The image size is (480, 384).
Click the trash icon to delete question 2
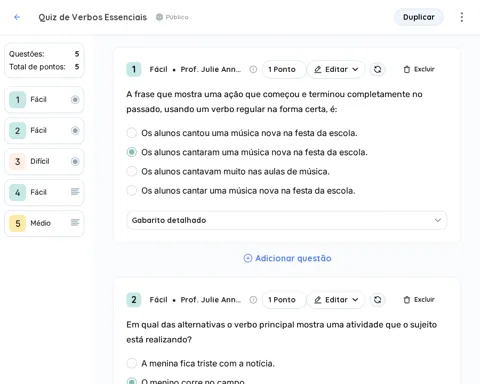[407, 300]
